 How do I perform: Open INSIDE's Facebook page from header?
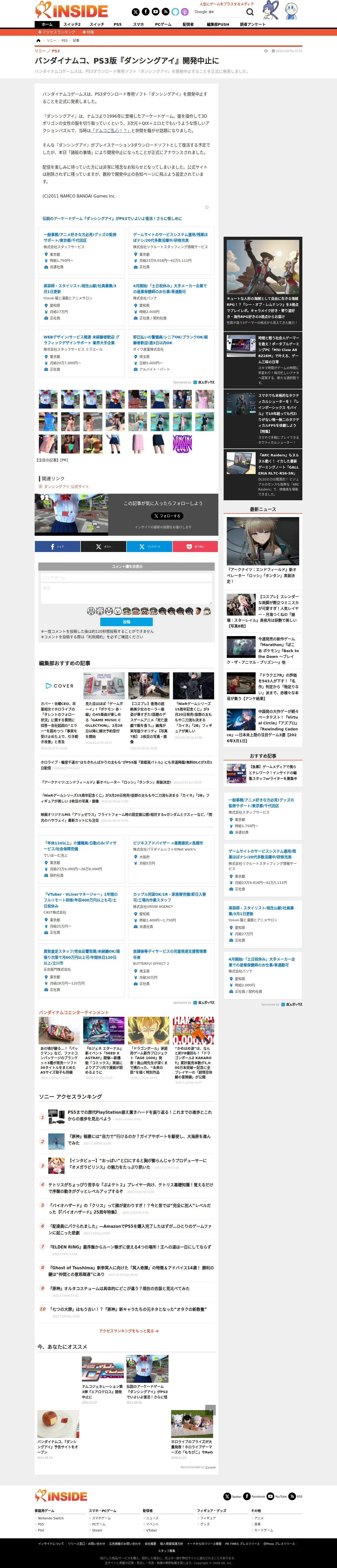tap(145, 12)
